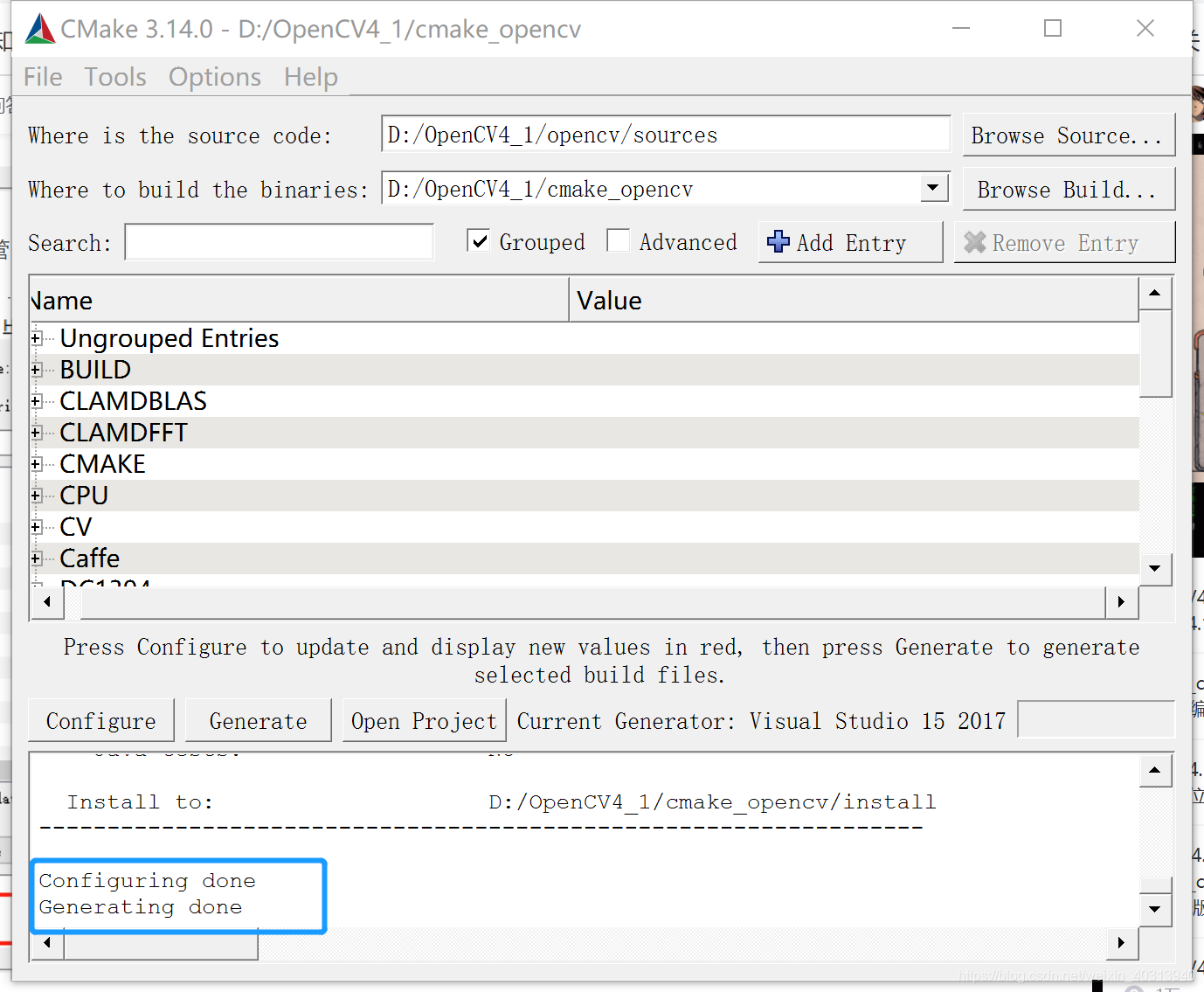Screen dimensions: 1204x992
Task: Expand the CMAKE group
Action: point(36,464)
